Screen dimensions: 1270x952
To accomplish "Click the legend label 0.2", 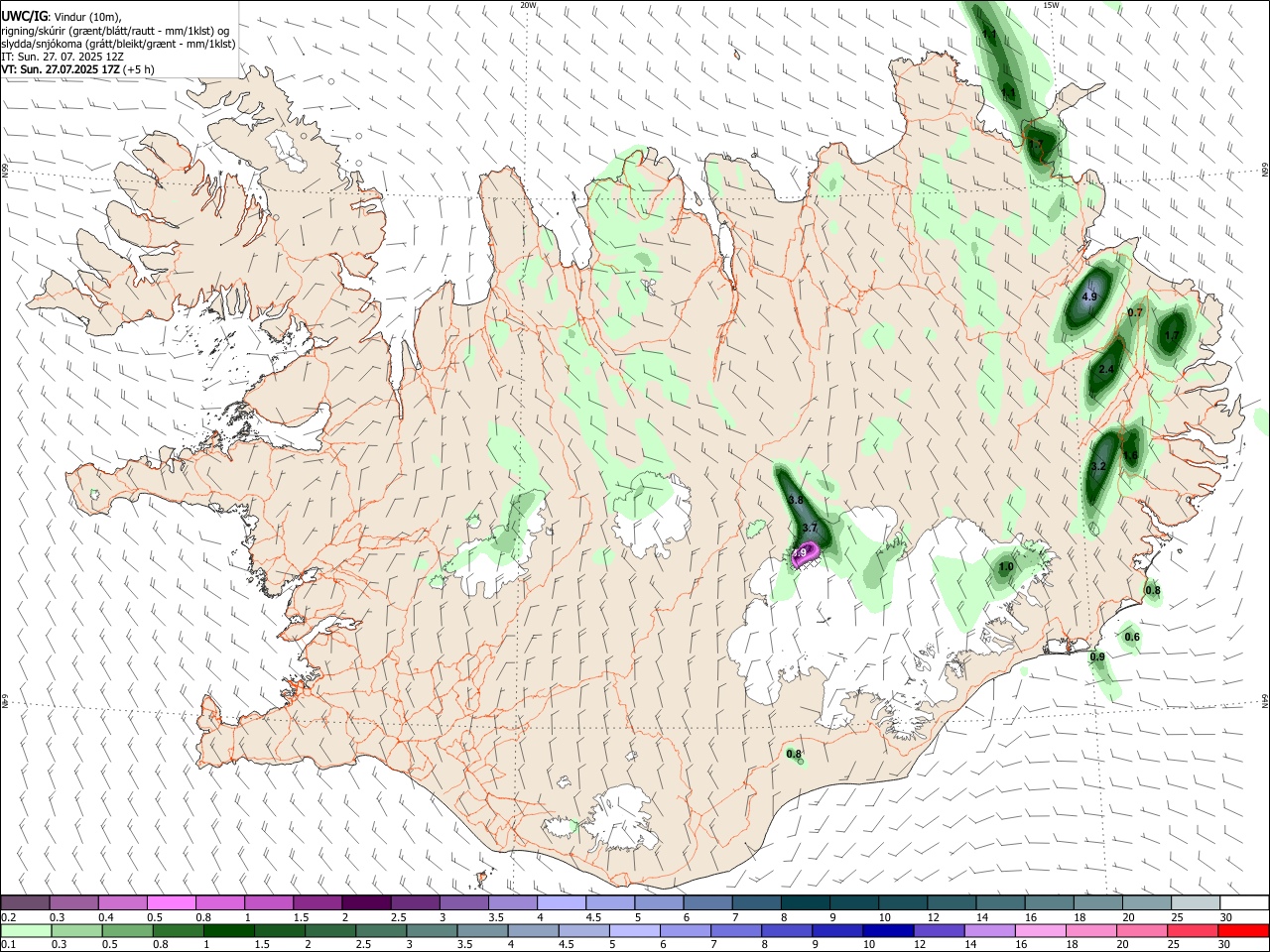I will [x=8, y=917].
